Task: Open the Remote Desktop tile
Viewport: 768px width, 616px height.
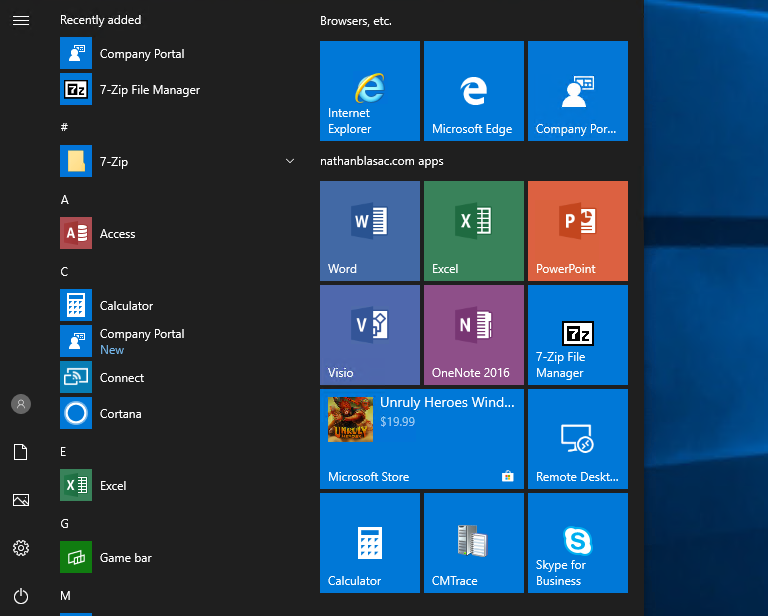Action: coord(577,439)
